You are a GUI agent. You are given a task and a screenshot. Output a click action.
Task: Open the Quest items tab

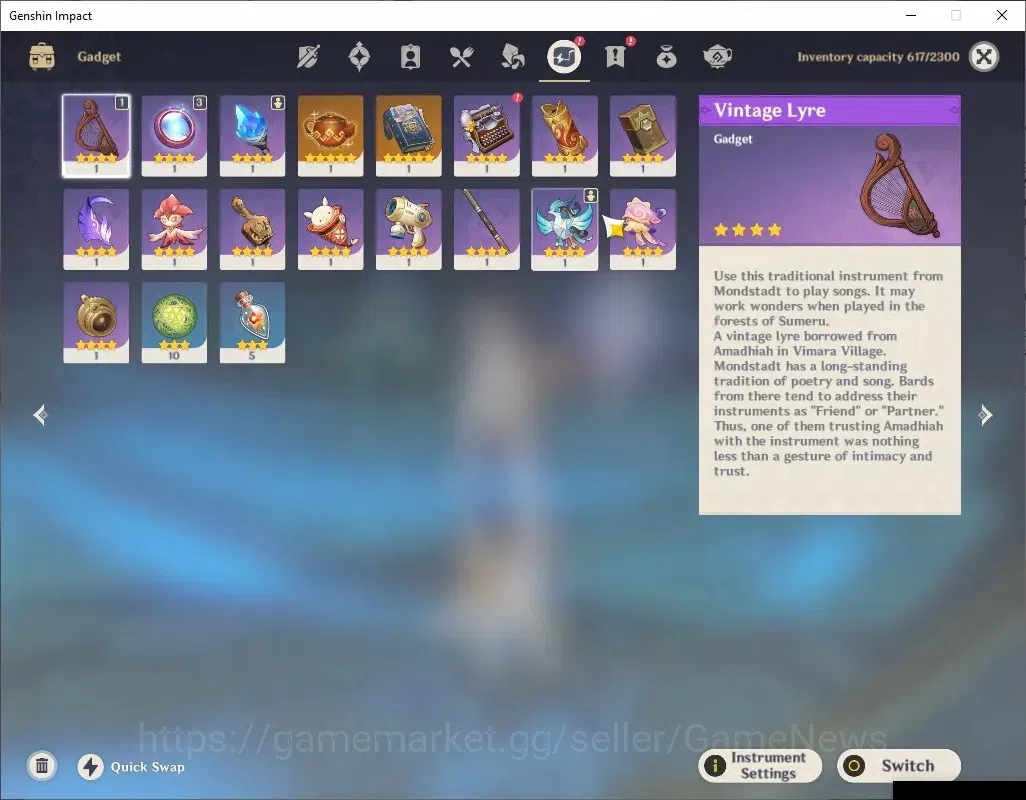615,57
